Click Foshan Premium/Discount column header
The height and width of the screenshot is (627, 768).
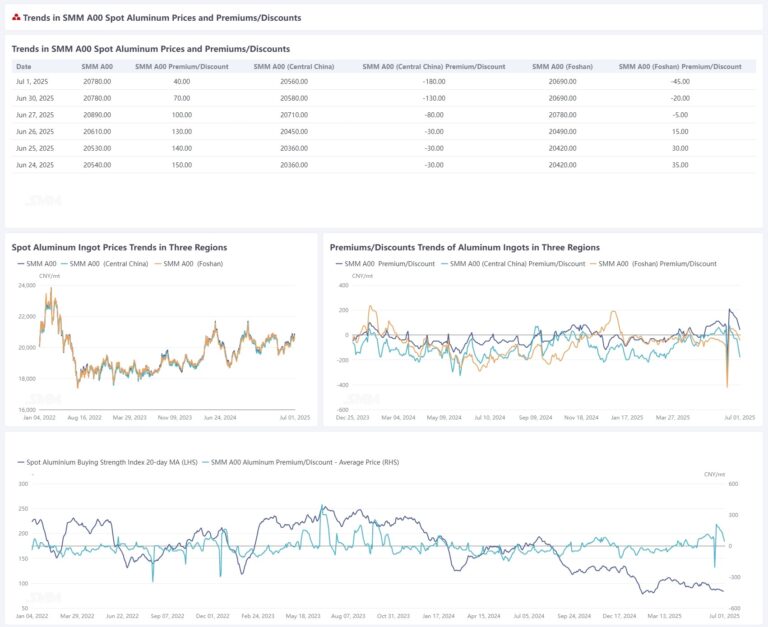click(680, 67)
